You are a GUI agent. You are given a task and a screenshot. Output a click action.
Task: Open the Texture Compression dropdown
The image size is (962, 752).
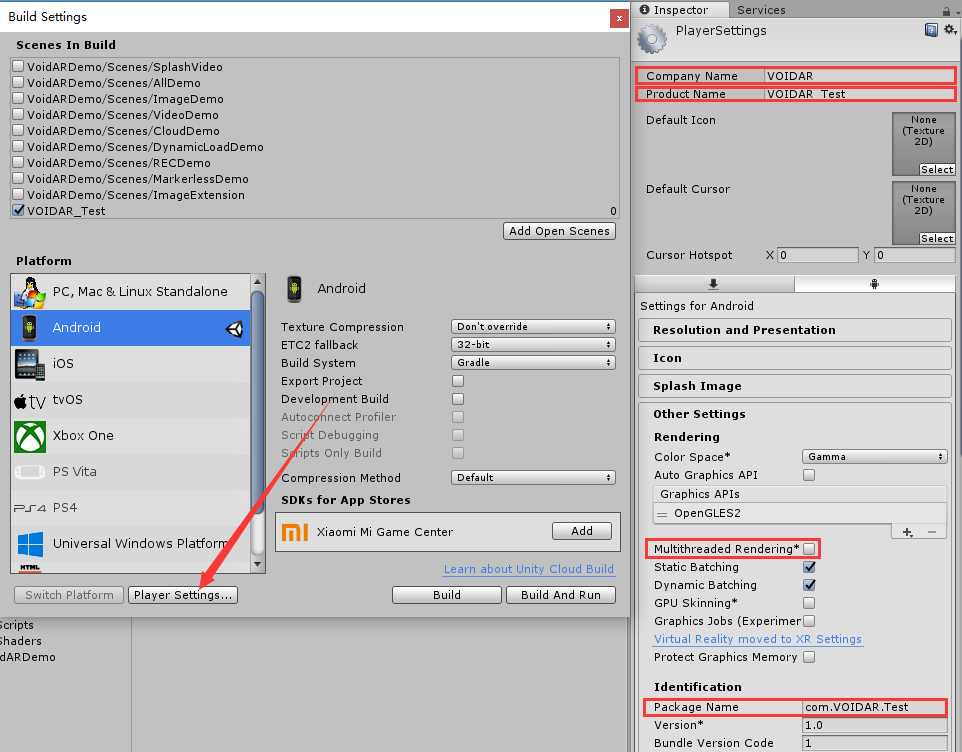(x=533, y=327)
